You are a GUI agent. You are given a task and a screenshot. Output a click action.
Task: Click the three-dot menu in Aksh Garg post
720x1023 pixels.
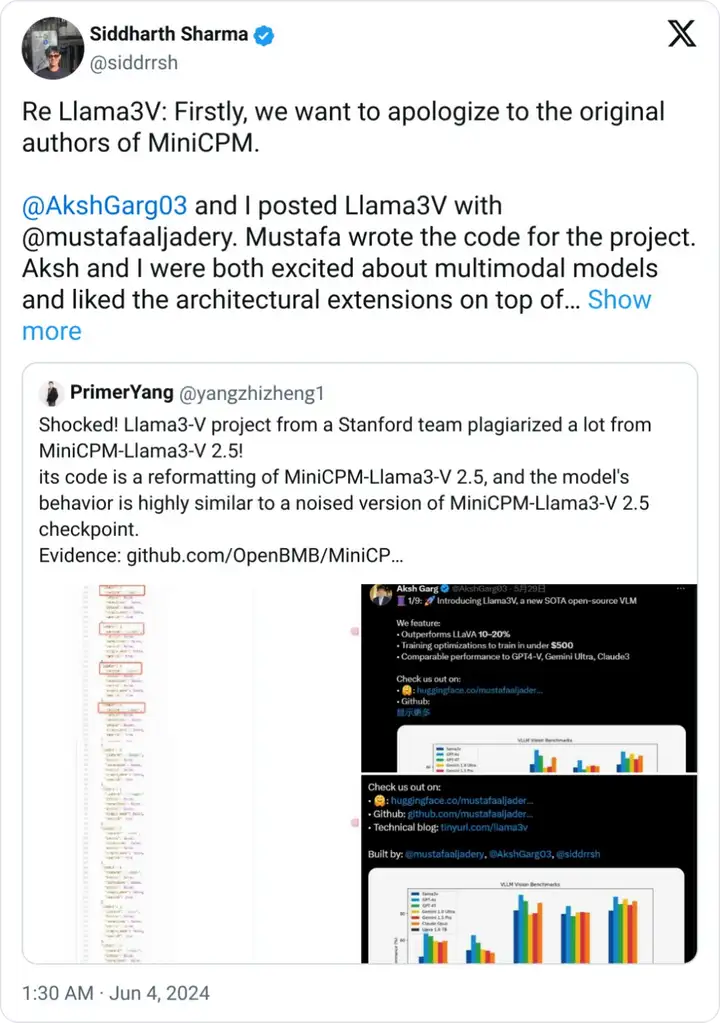click(x=681, y=588)
